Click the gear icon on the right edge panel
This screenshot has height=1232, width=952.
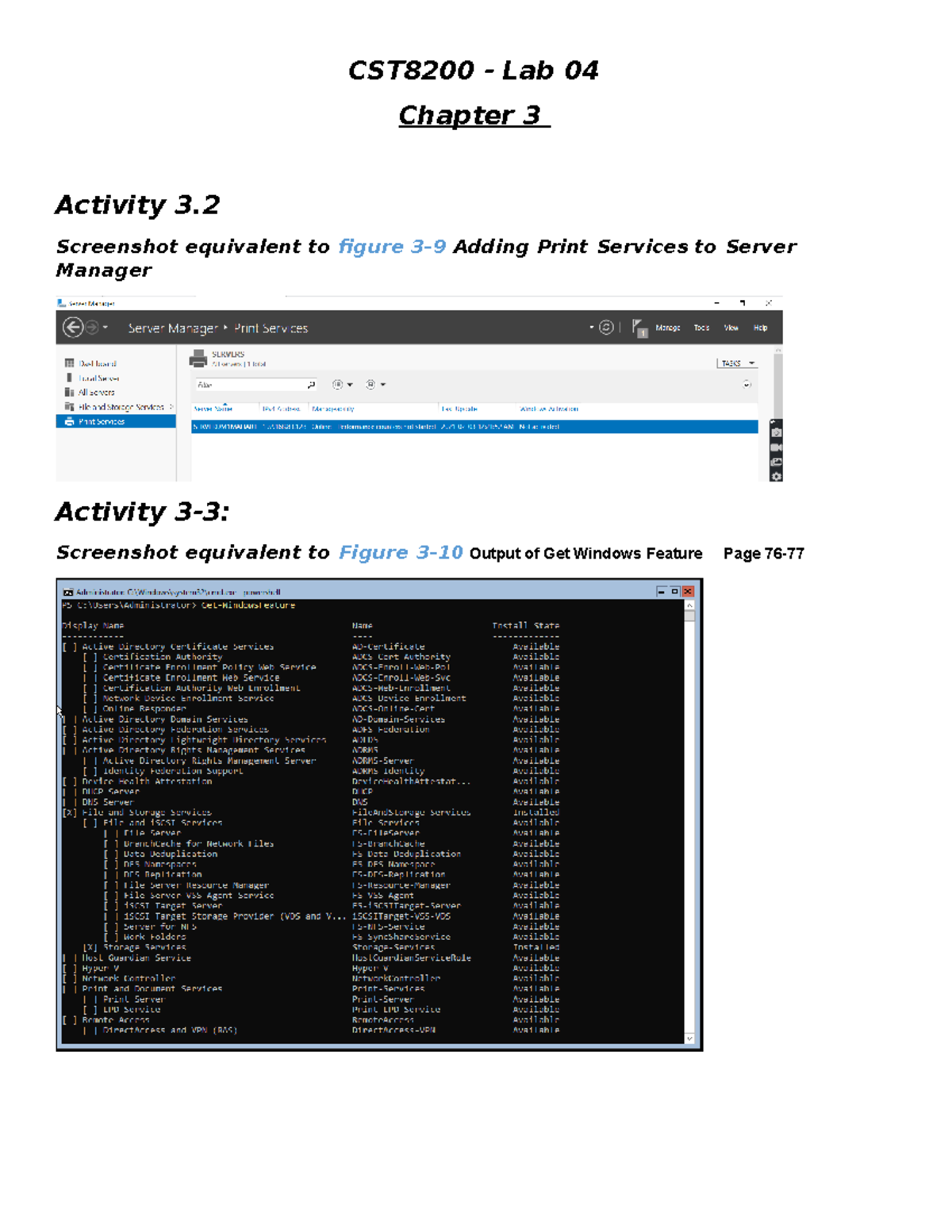[776, 474]
